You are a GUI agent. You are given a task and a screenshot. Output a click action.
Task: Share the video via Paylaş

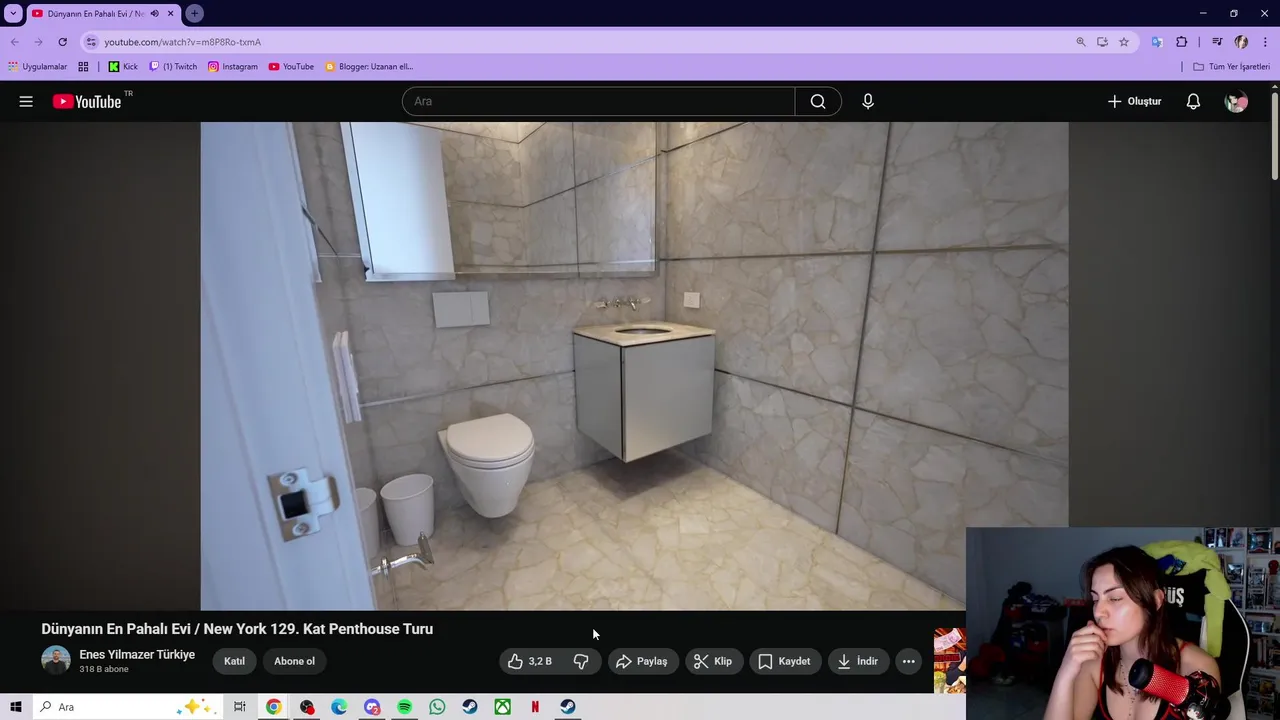[x=641, y=661]
